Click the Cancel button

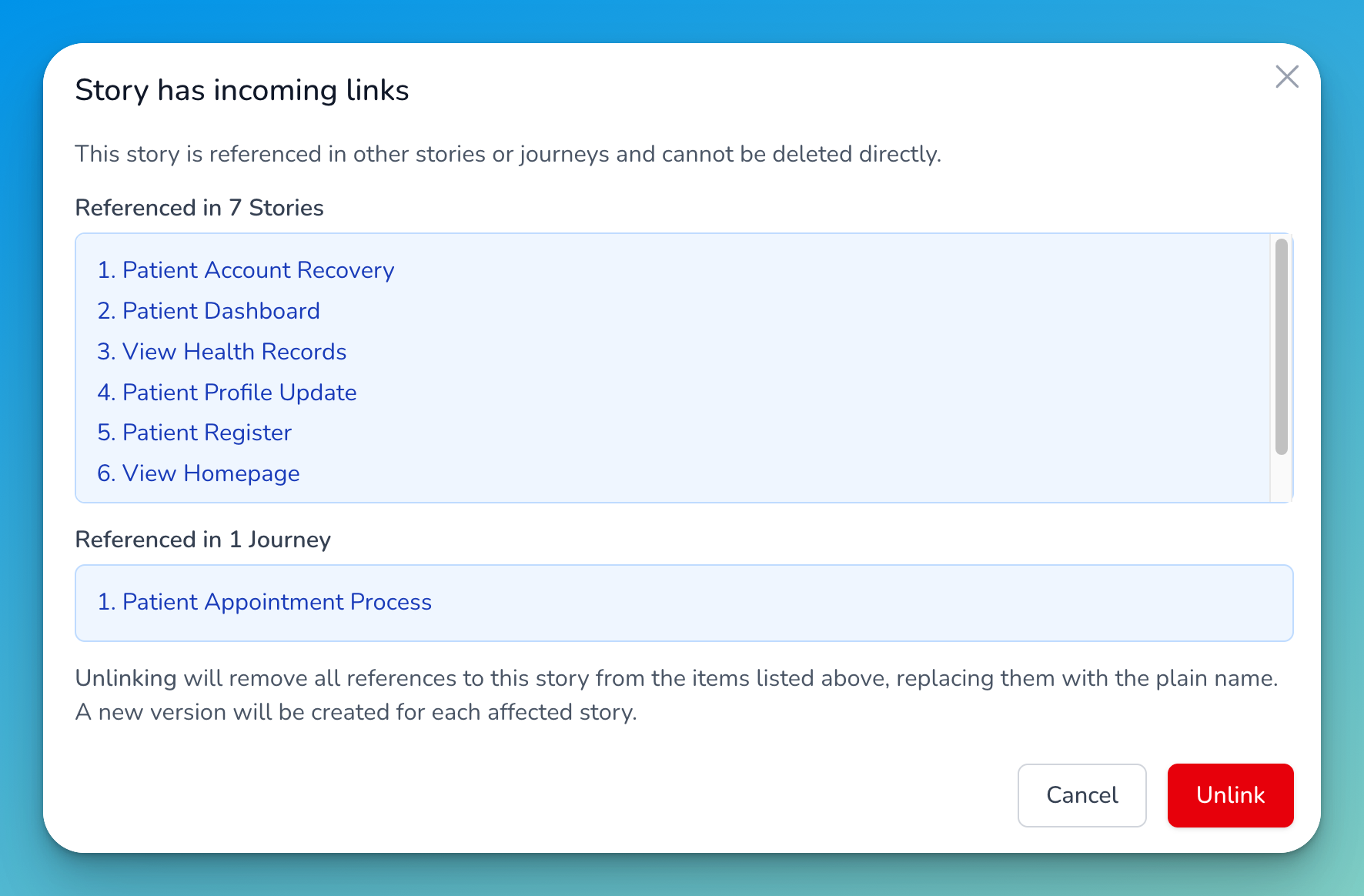tap(1082, 795)
